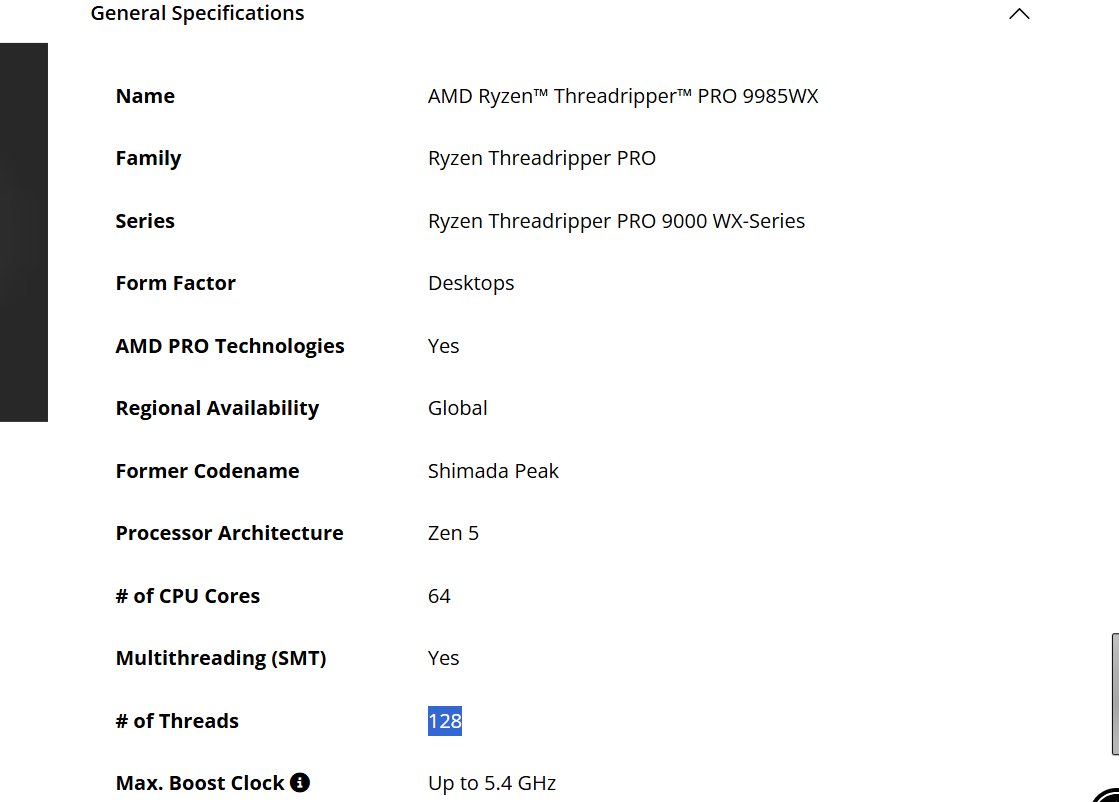The width and height of the screenshot is (1119, 802).
Task: Click the Desktops form factor value
Action: pos(471,283)
